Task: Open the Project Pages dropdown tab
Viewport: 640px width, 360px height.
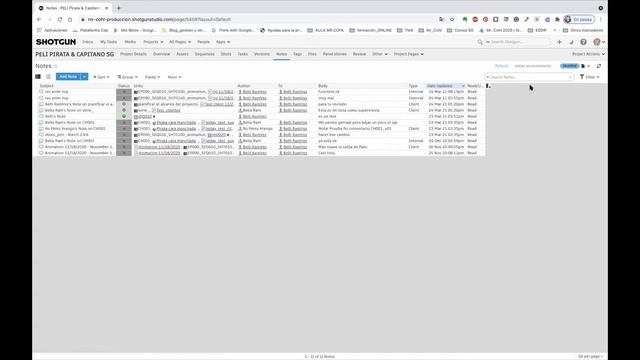Action: click(409, 54)
